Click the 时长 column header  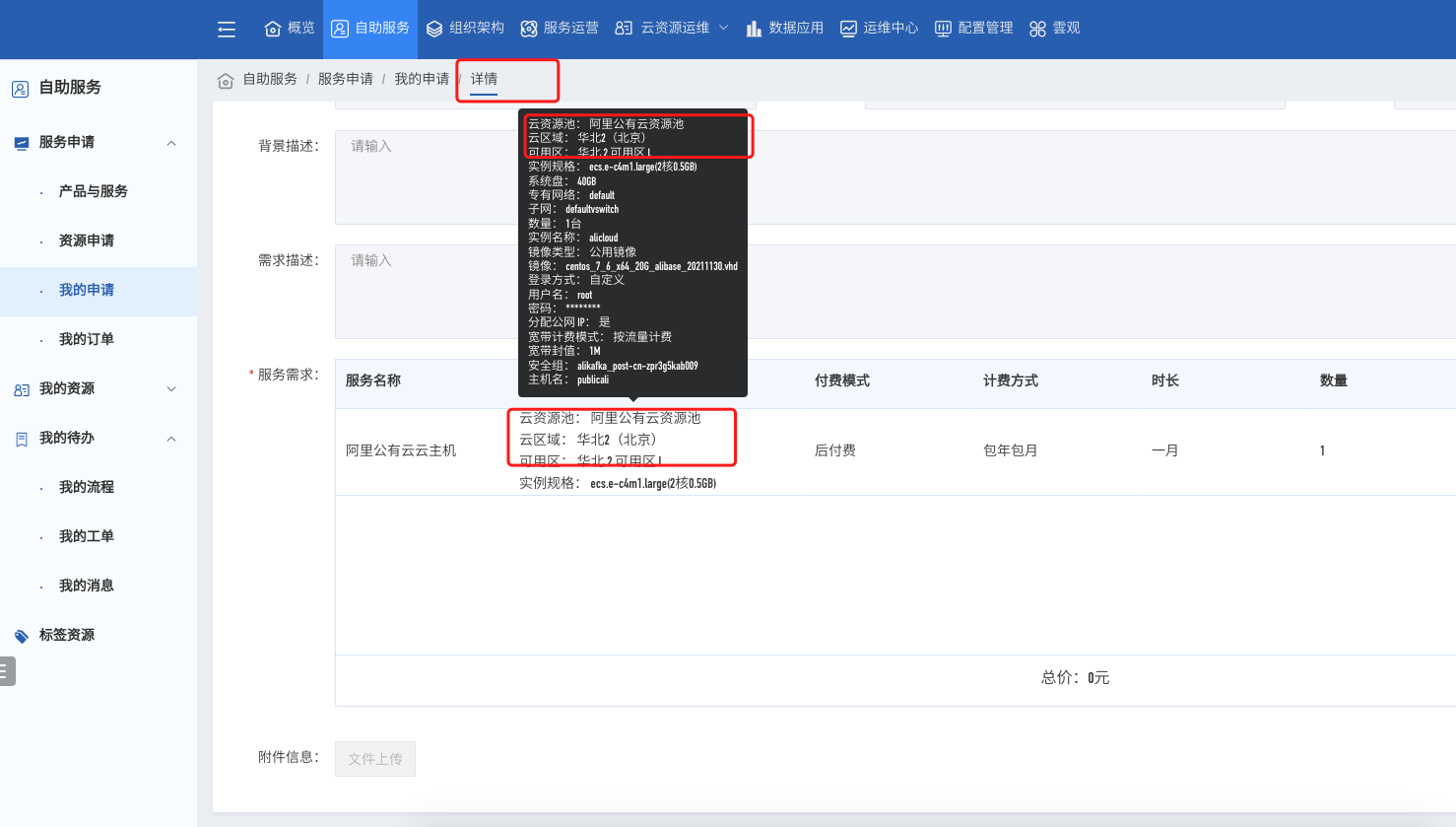1165,380
